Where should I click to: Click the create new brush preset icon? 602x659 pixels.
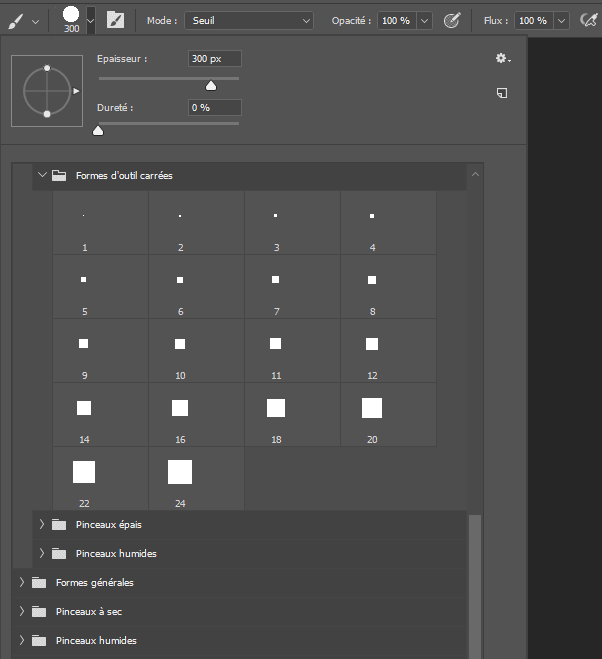tap(502, 92)
